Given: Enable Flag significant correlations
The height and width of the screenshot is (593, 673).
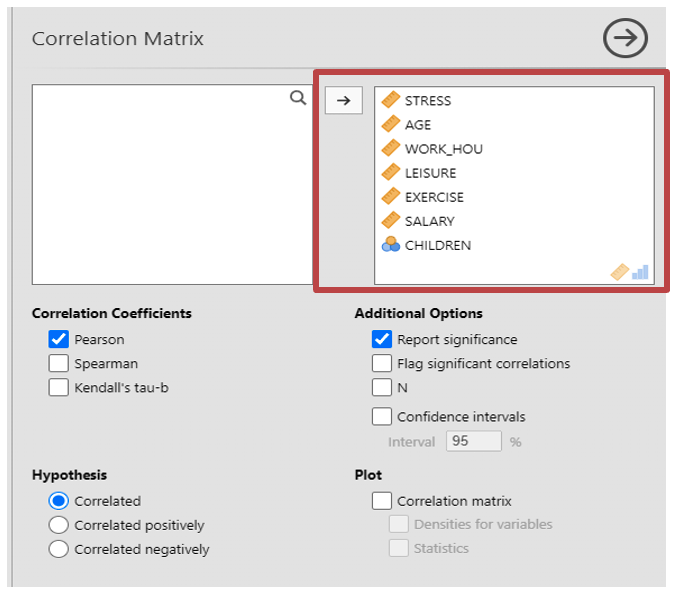Looking at the screenshot, I should [x=381, y=364].
